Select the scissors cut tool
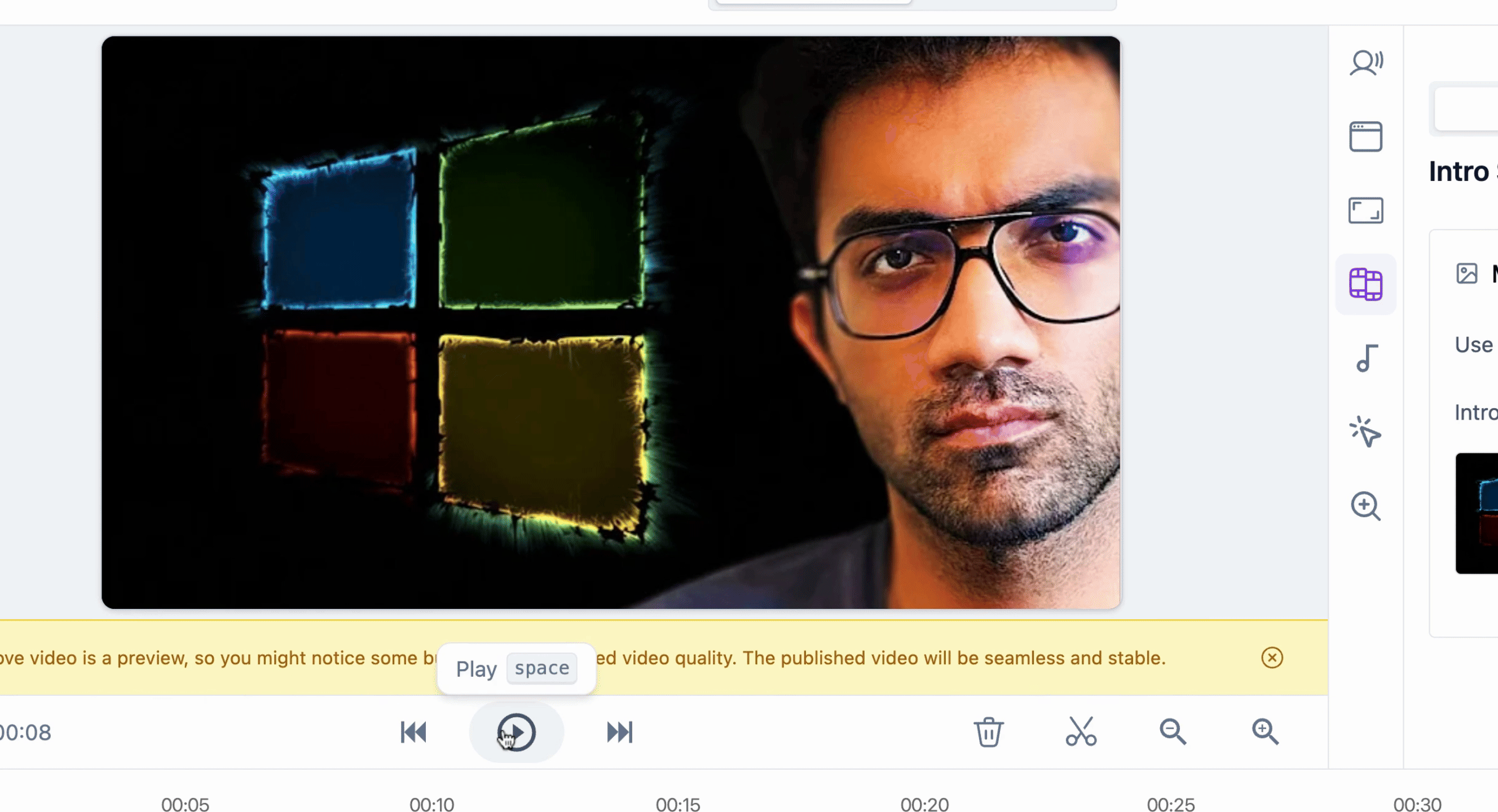Viewport: 1498px width, 812px height. (x=1081, y=731)
